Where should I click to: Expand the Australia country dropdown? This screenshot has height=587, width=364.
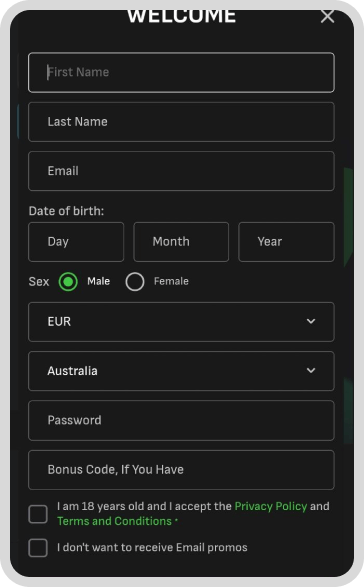(x=181, y=371)
